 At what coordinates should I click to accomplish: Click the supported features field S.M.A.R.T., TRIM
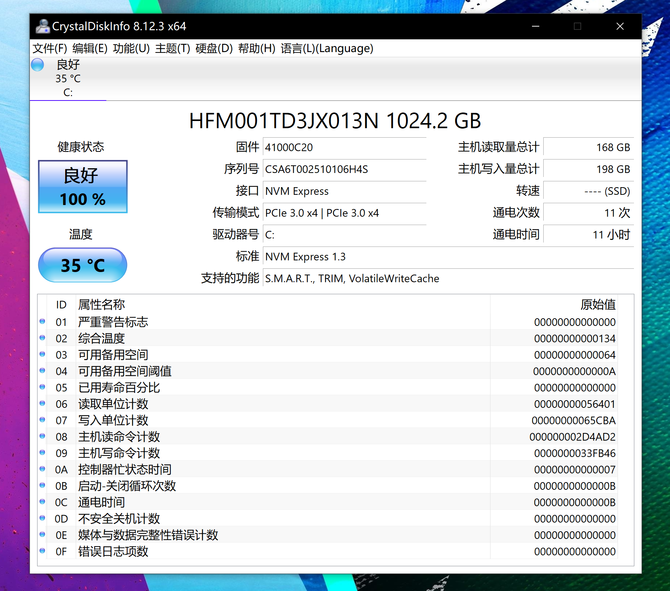pos(448,279)
